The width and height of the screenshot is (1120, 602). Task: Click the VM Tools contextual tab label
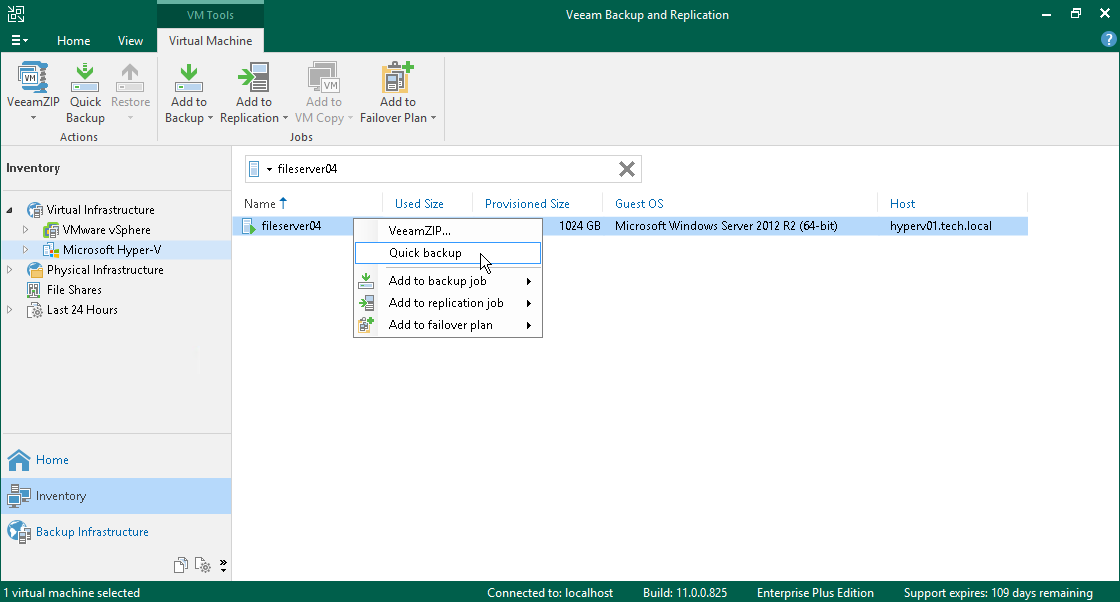[210, 15]
